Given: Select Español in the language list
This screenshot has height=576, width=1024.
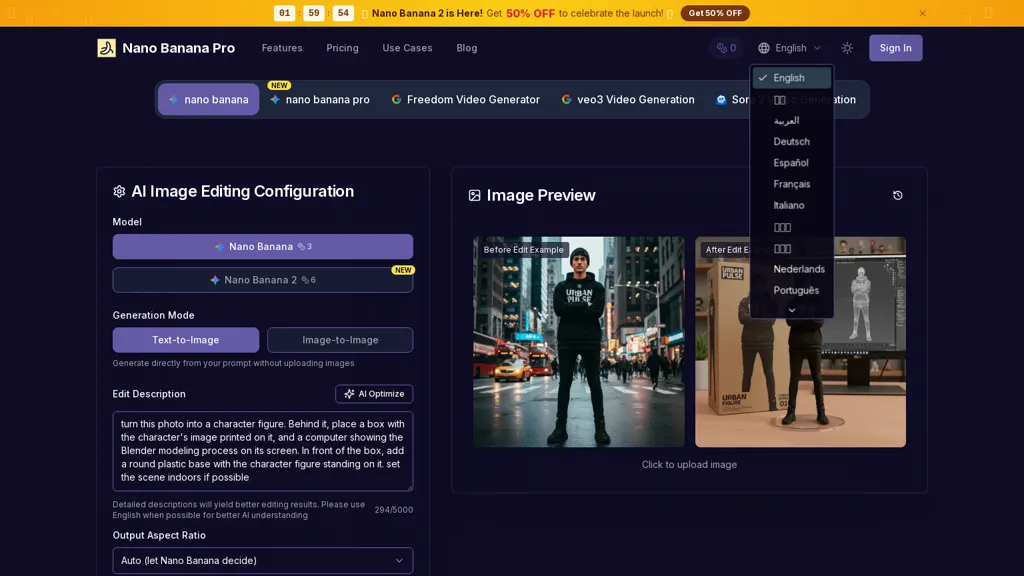Looking at the screenshot, I should [x=792, y=163].
